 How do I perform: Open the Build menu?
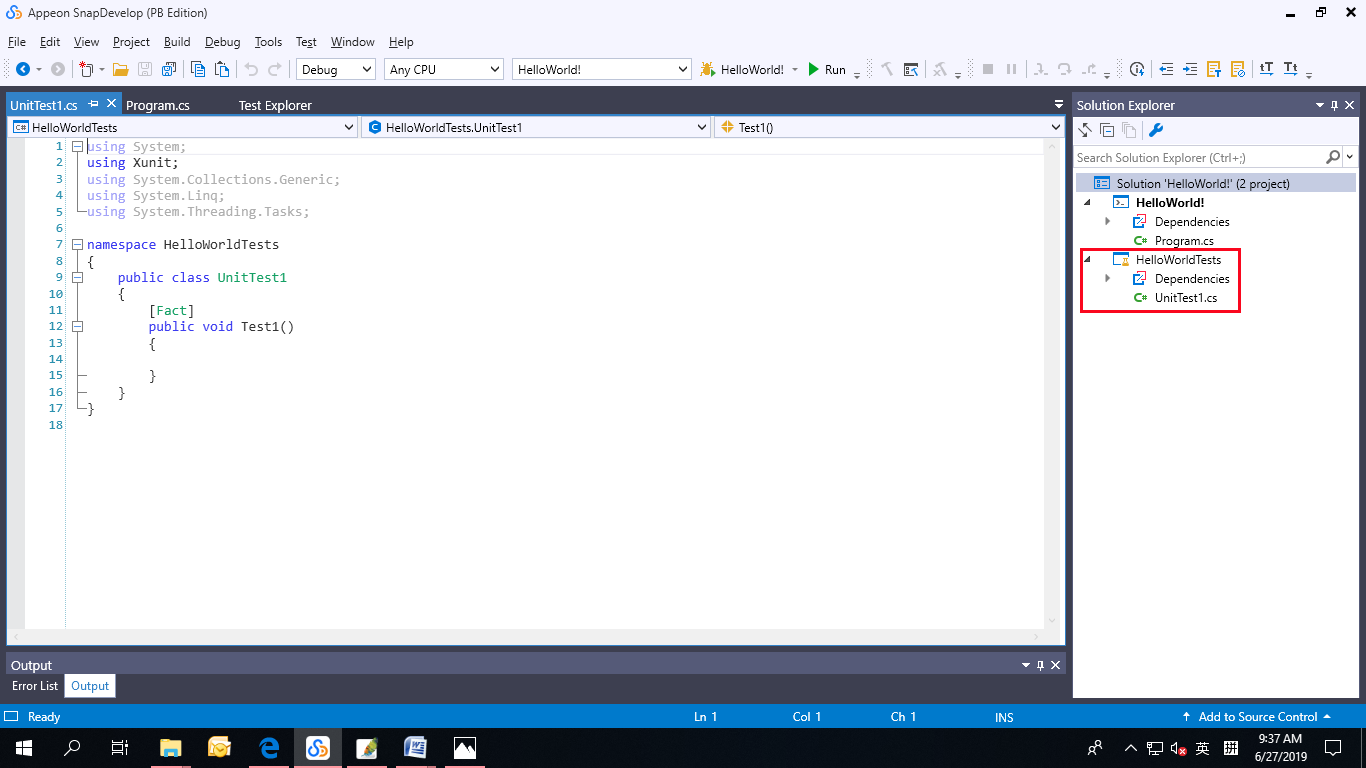(177, 42)
